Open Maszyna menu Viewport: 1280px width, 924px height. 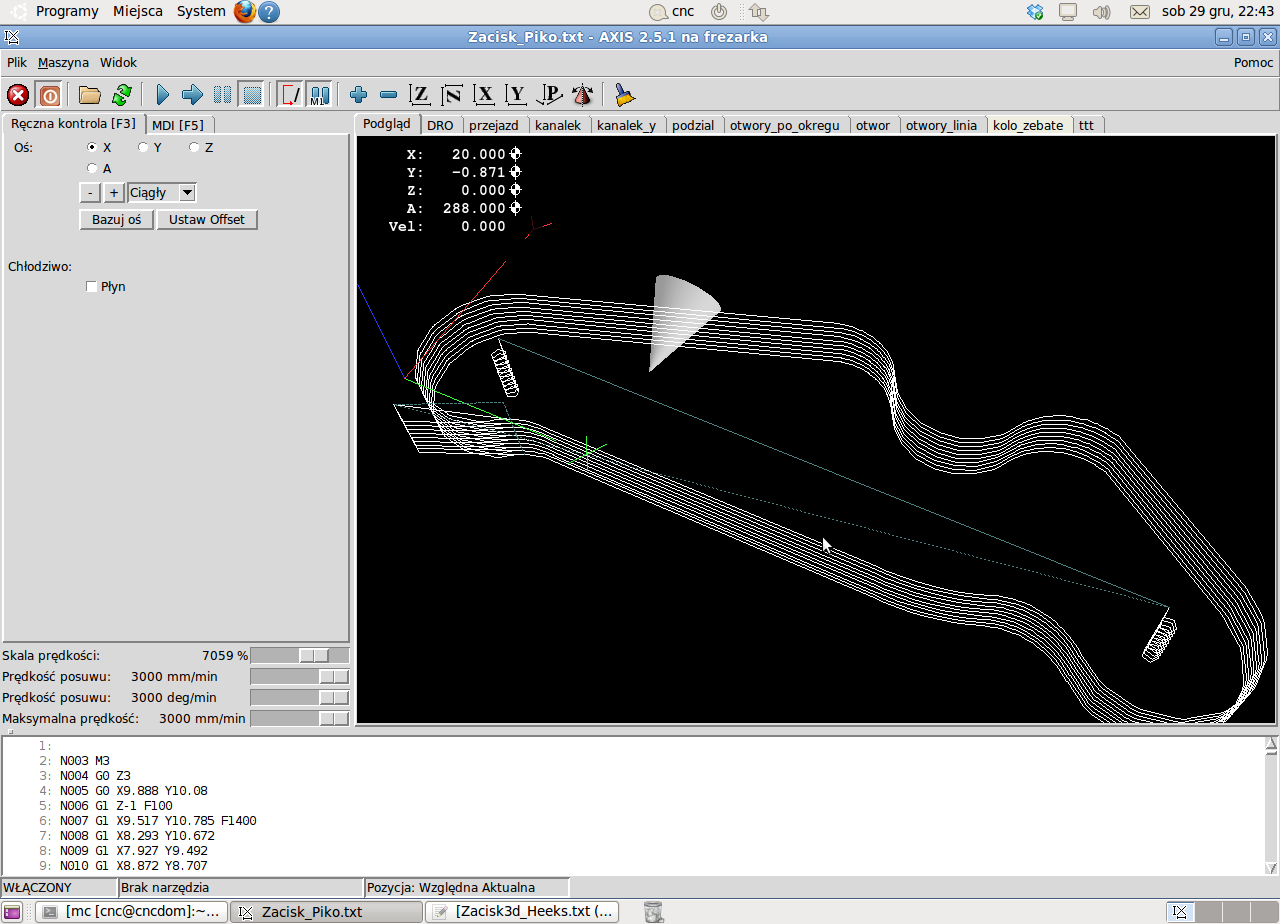click(63, 62)
